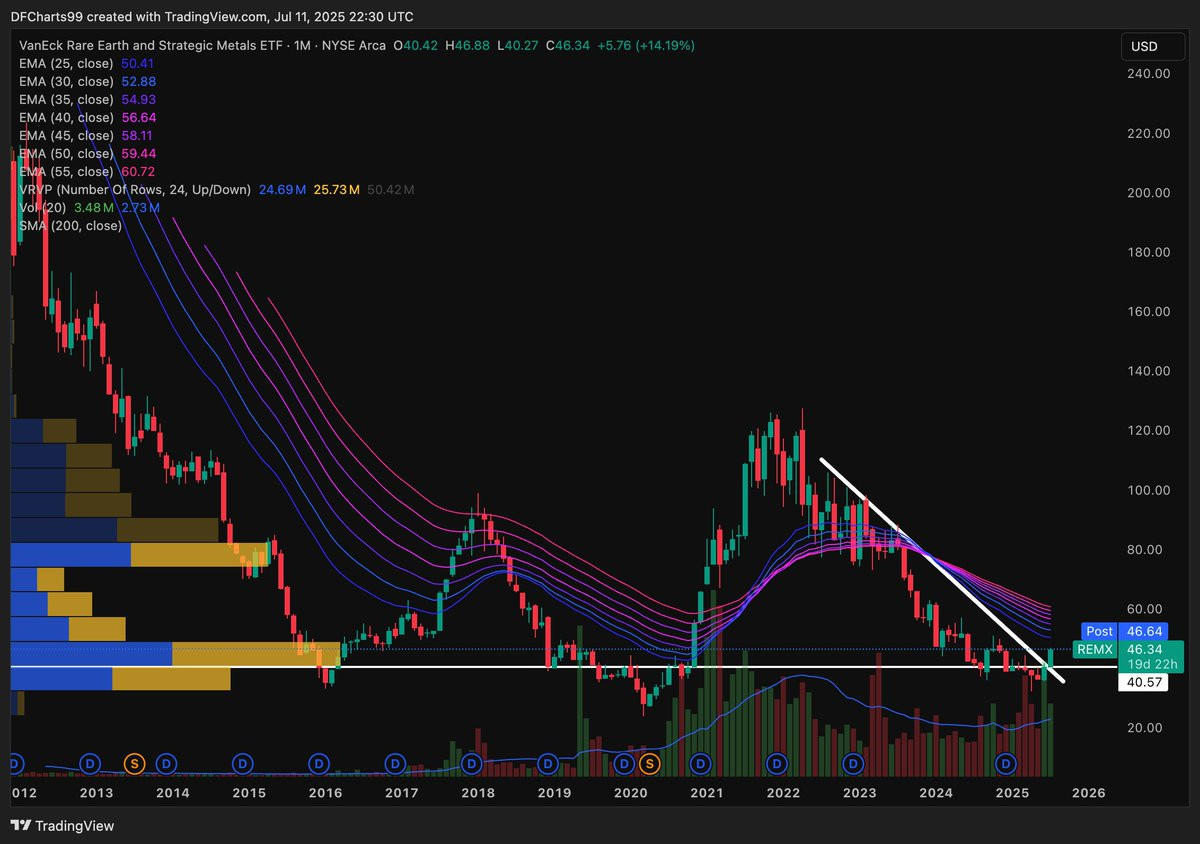
Task: Click the VRVP total value 50.42M
Action: [391, 190]
